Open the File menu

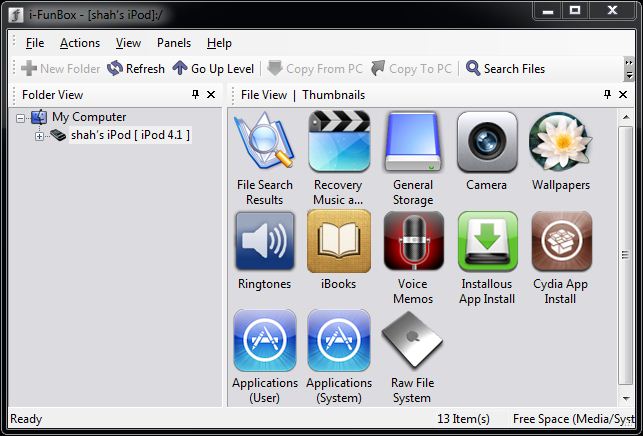click(x=35, y=43)
